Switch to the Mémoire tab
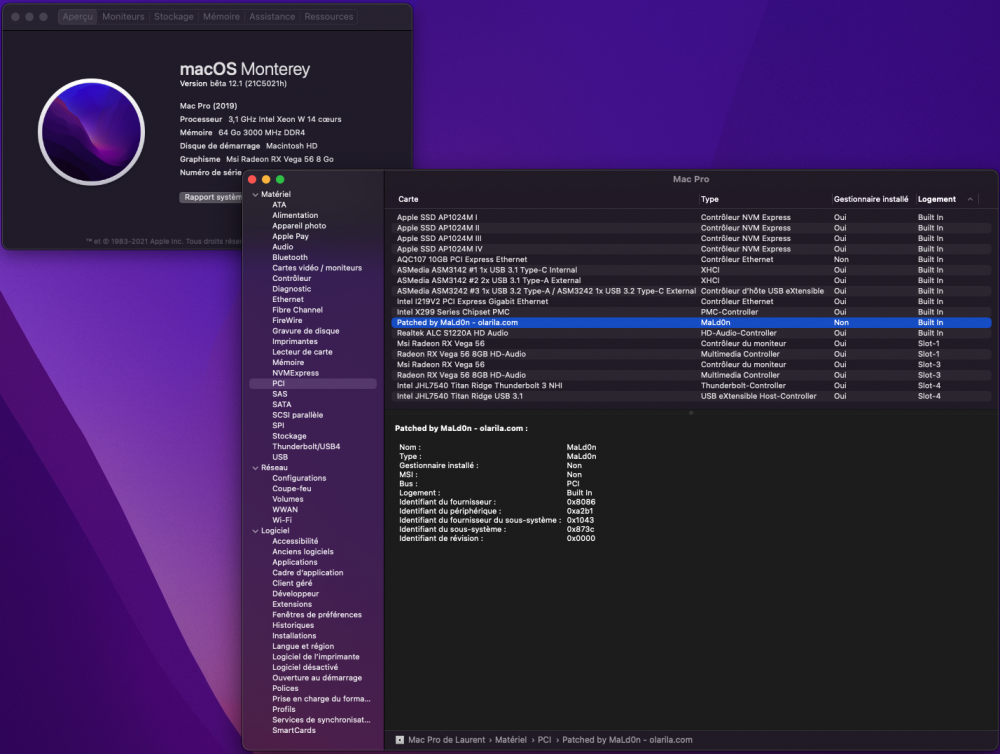Image resolution: width=1000 pixels, height=754 pixels. tap(221, 17)
